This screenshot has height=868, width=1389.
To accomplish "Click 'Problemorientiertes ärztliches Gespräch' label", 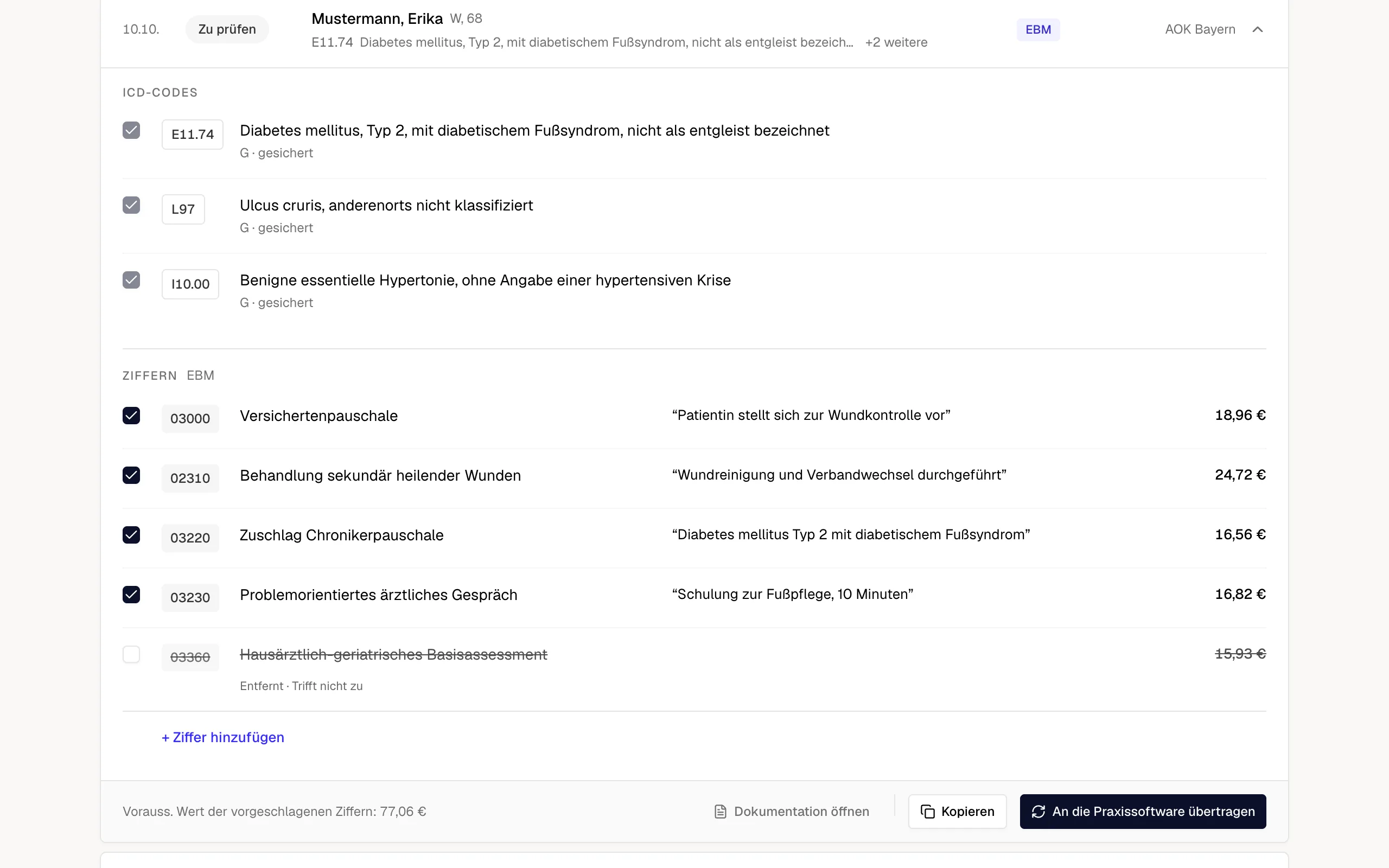I will [378, 595].
